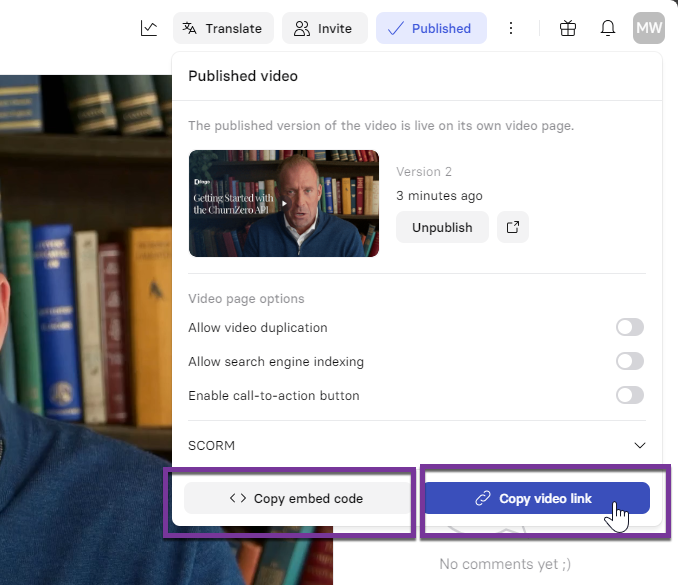Click the Unpublish button
678x585 pixels.
pyautogui.click(x=442, y=227)
